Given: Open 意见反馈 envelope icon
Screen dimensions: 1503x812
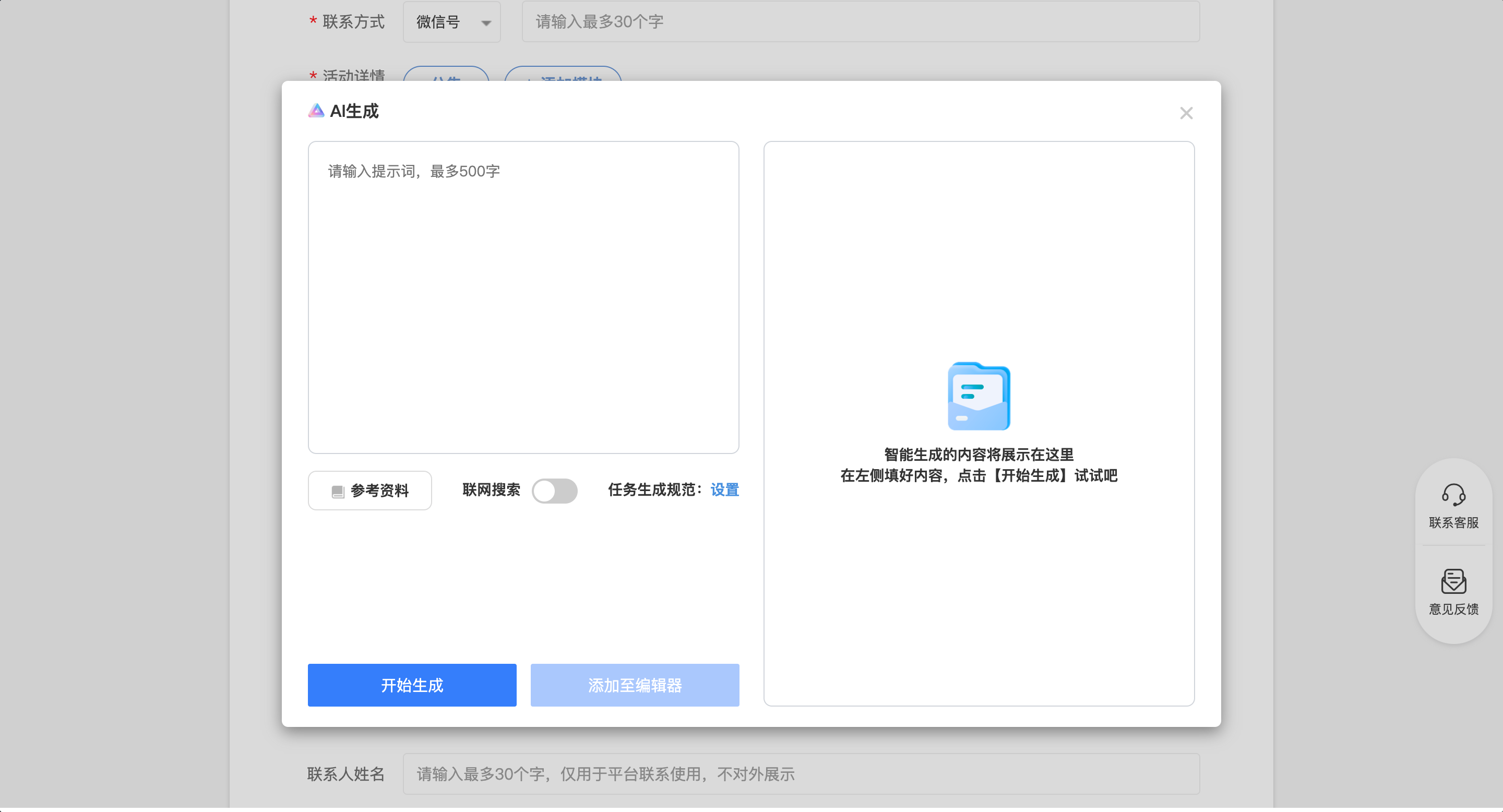Looking at the screenshot, I should pos(1453,581).
